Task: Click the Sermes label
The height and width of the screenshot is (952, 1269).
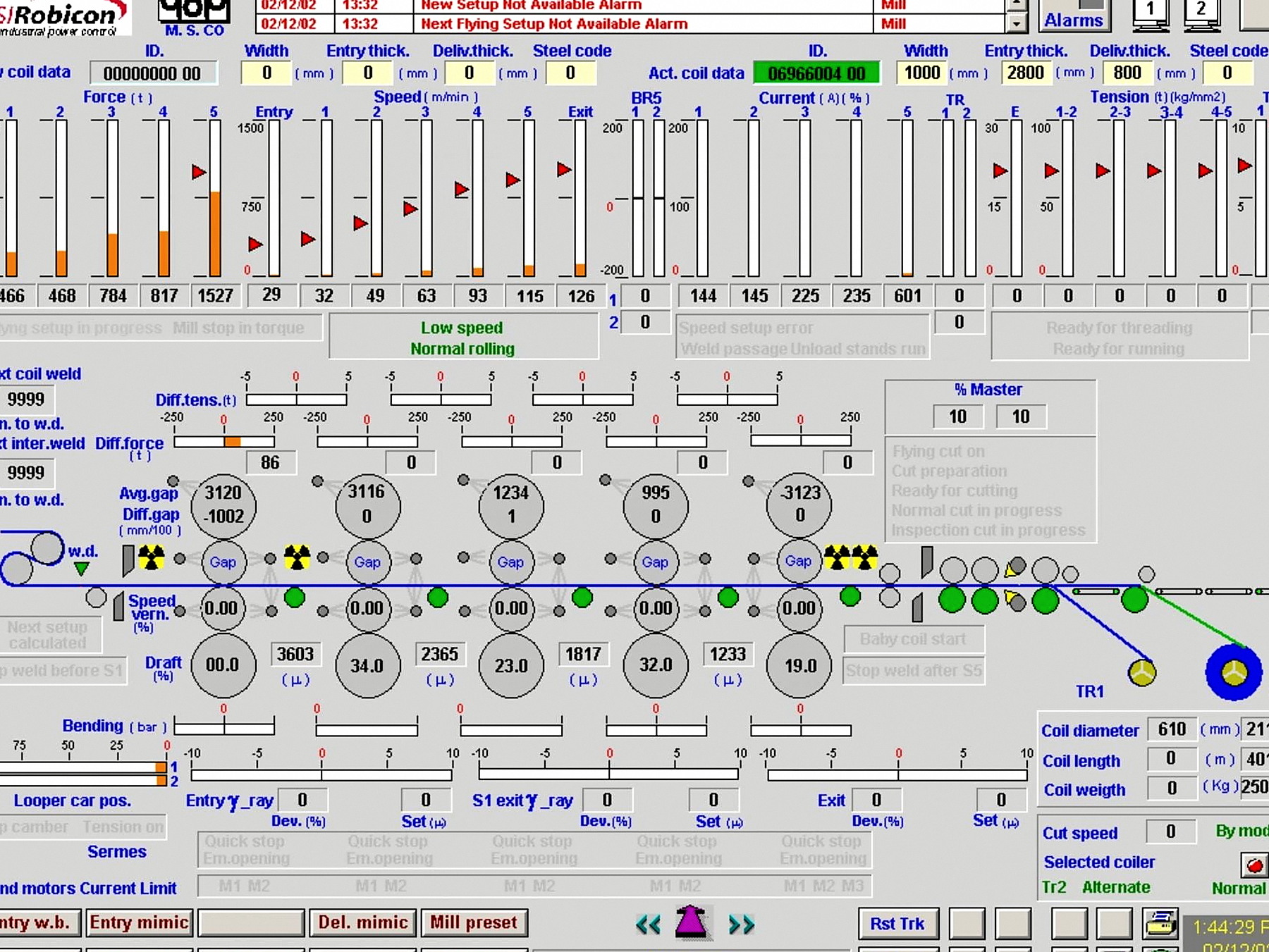Action: (117, 852)
